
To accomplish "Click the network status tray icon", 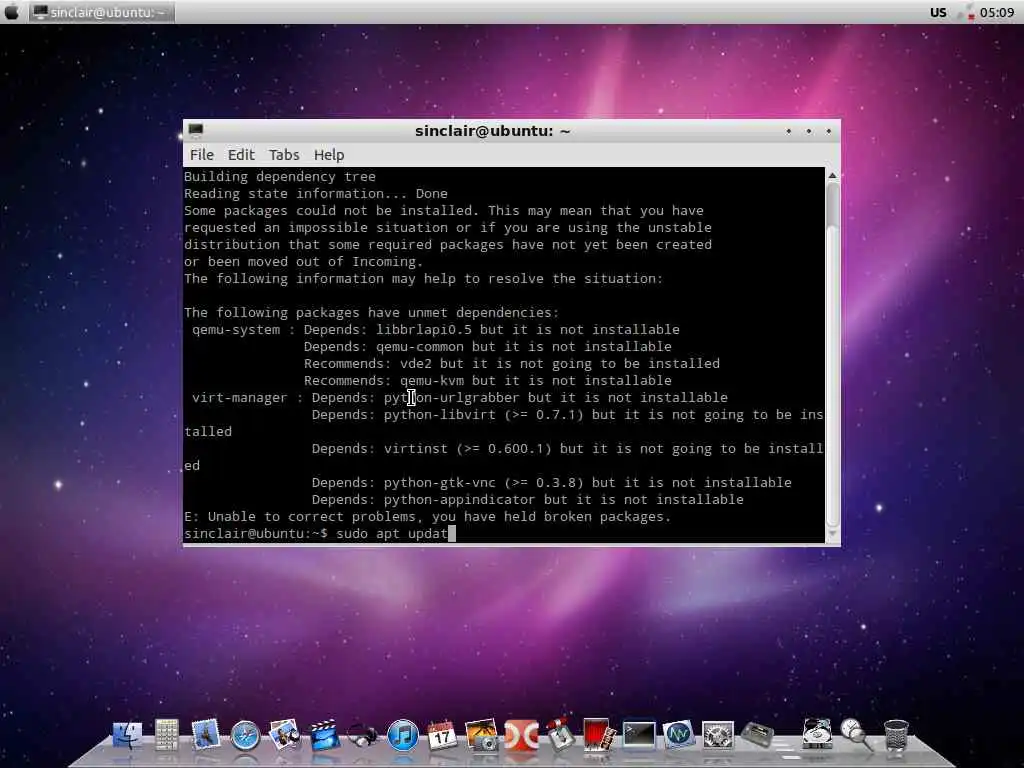I will click(966, 12).
